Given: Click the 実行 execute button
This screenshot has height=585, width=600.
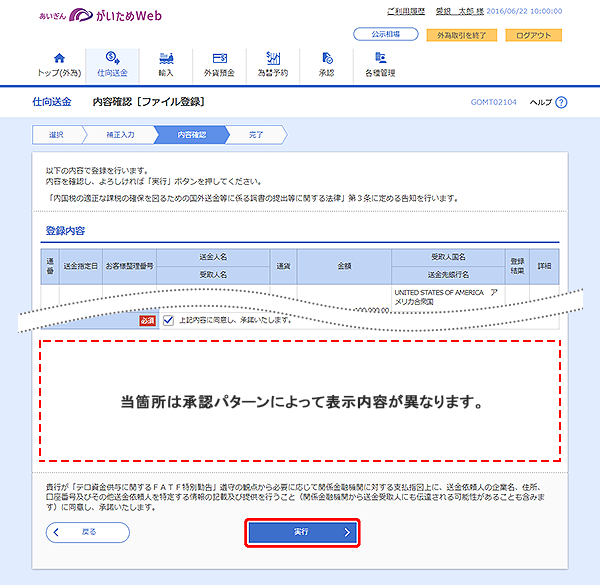Looking at the screenshot, I should coord(302,533).
